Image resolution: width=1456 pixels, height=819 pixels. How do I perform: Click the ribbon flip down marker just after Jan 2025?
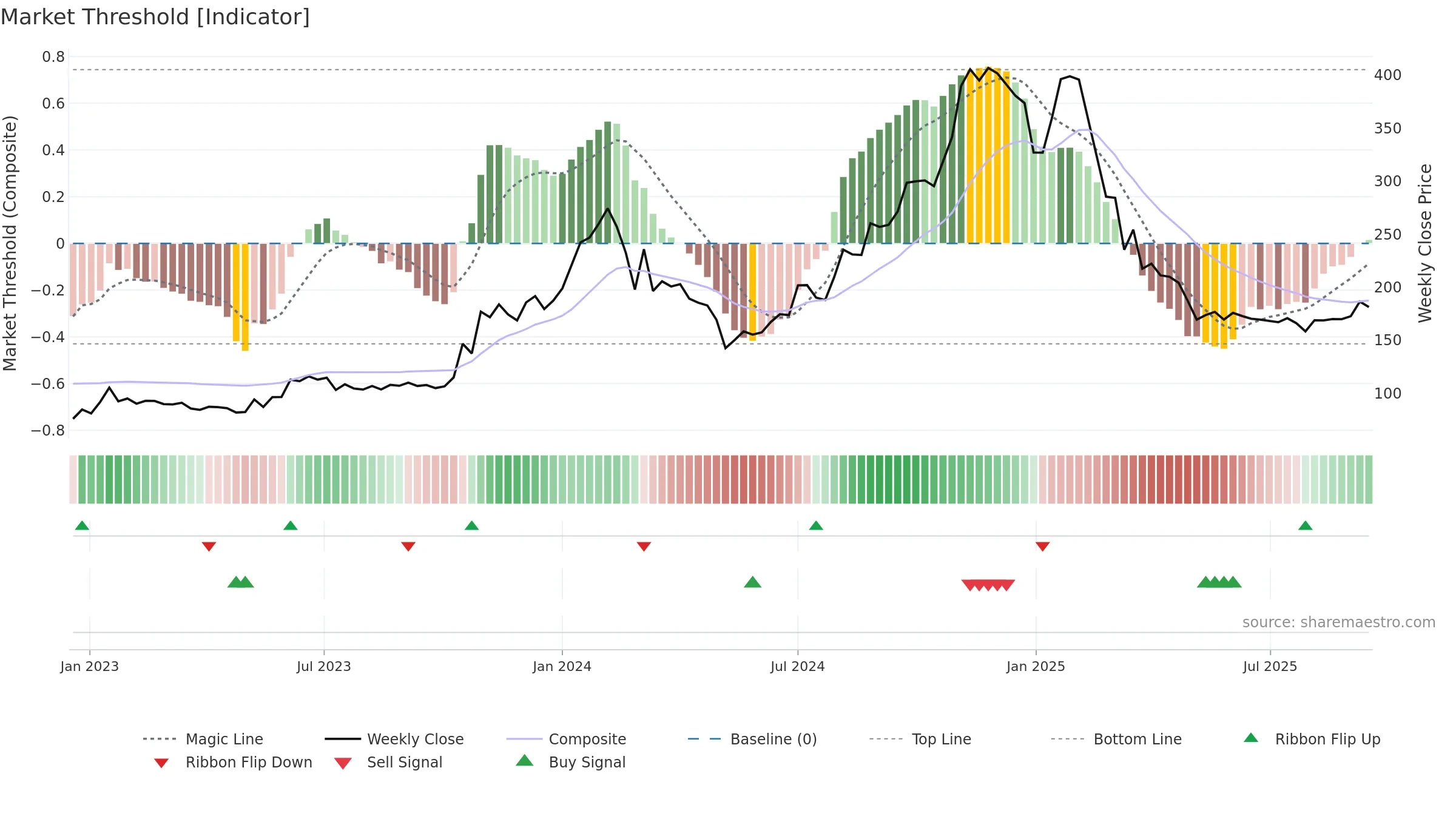tap(1042, 547)
